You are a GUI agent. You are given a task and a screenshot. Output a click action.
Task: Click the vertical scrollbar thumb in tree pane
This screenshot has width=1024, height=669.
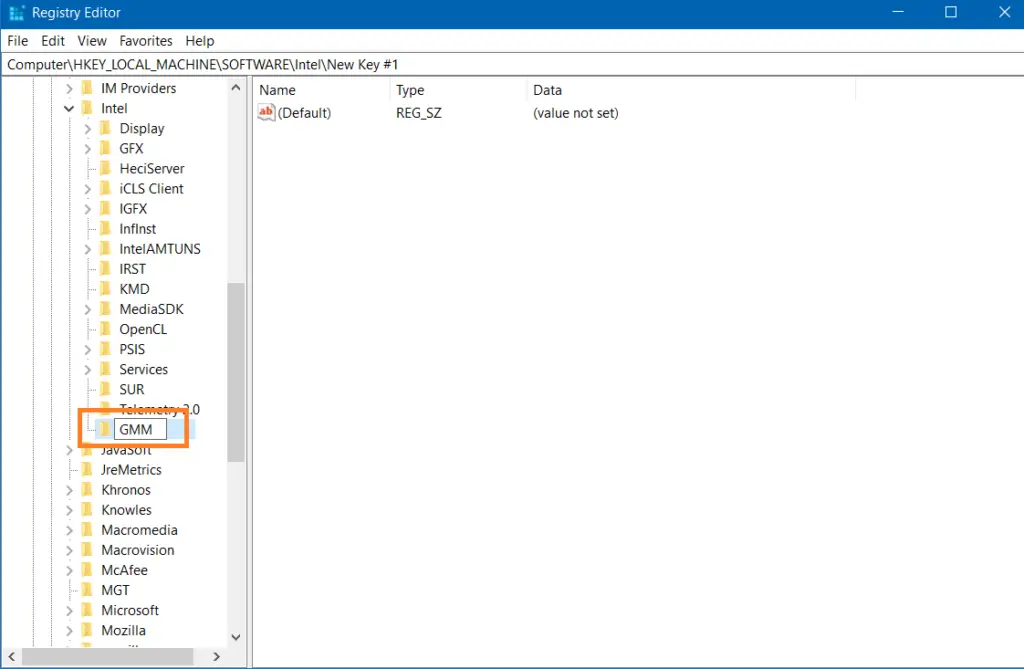[236, 370]
